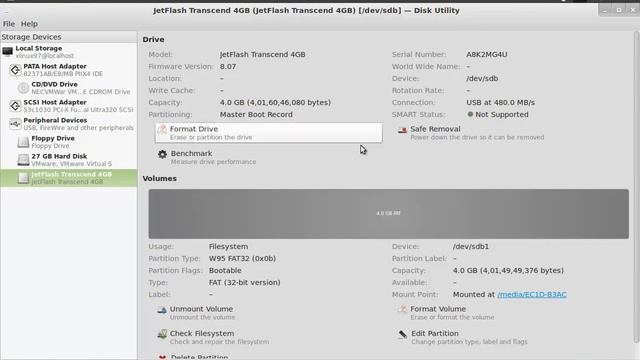The width and height of the screenshot is (640, 360).
Task: Open the Help menu
Action: pyautogui.click(x=29, y=24)
